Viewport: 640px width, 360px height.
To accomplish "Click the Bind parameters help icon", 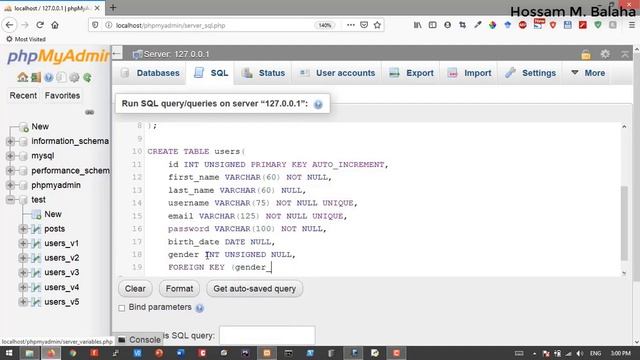I will [200, 308].
